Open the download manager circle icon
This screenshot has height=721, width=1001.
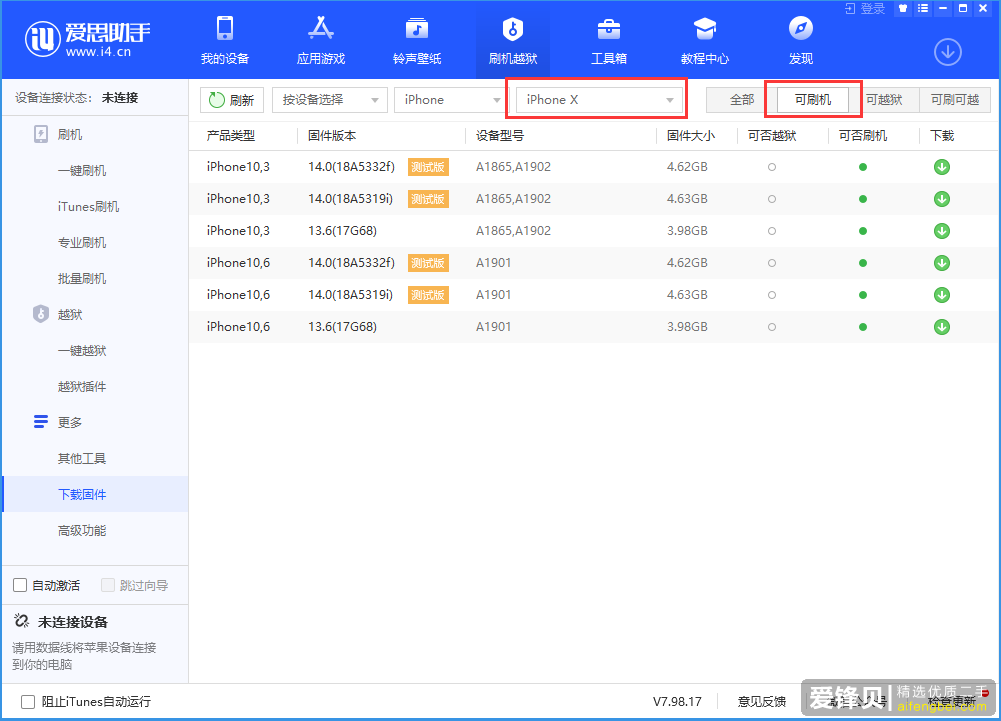click(x=948, y=52)
